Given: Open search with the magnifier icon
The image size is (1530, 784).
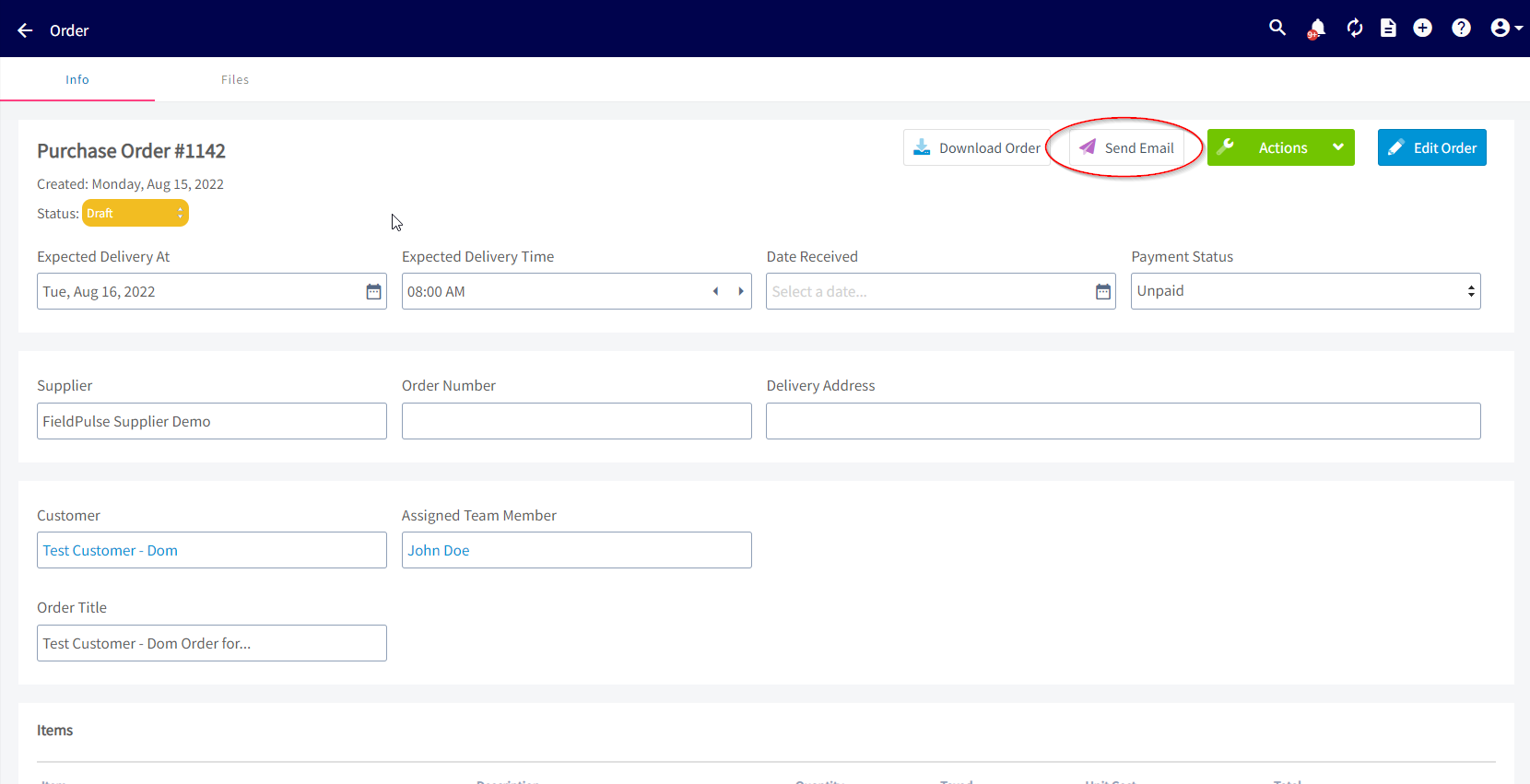Looking at the screenshot, I should [x=1277, y=28].
